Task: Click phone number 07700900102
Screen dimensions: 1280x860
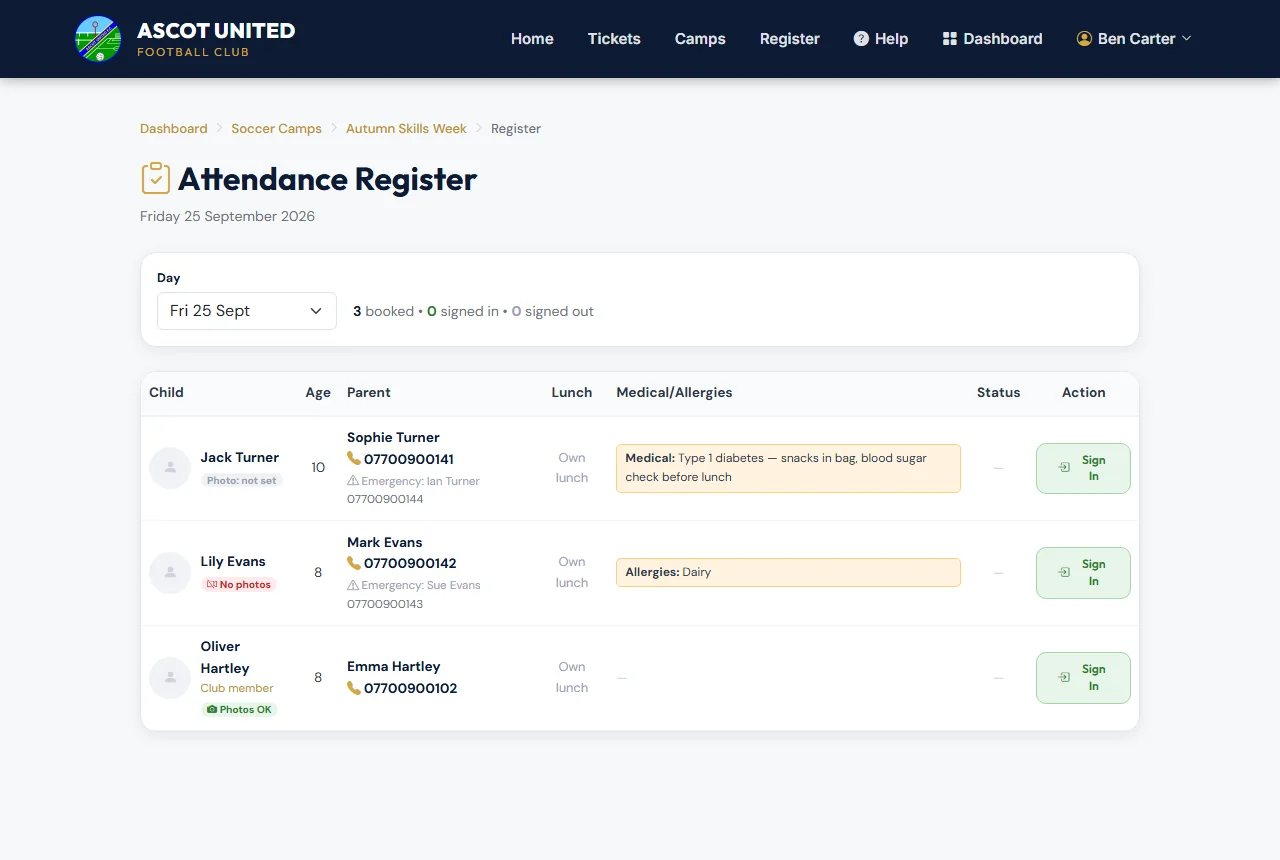Action: tap(411, 688)
